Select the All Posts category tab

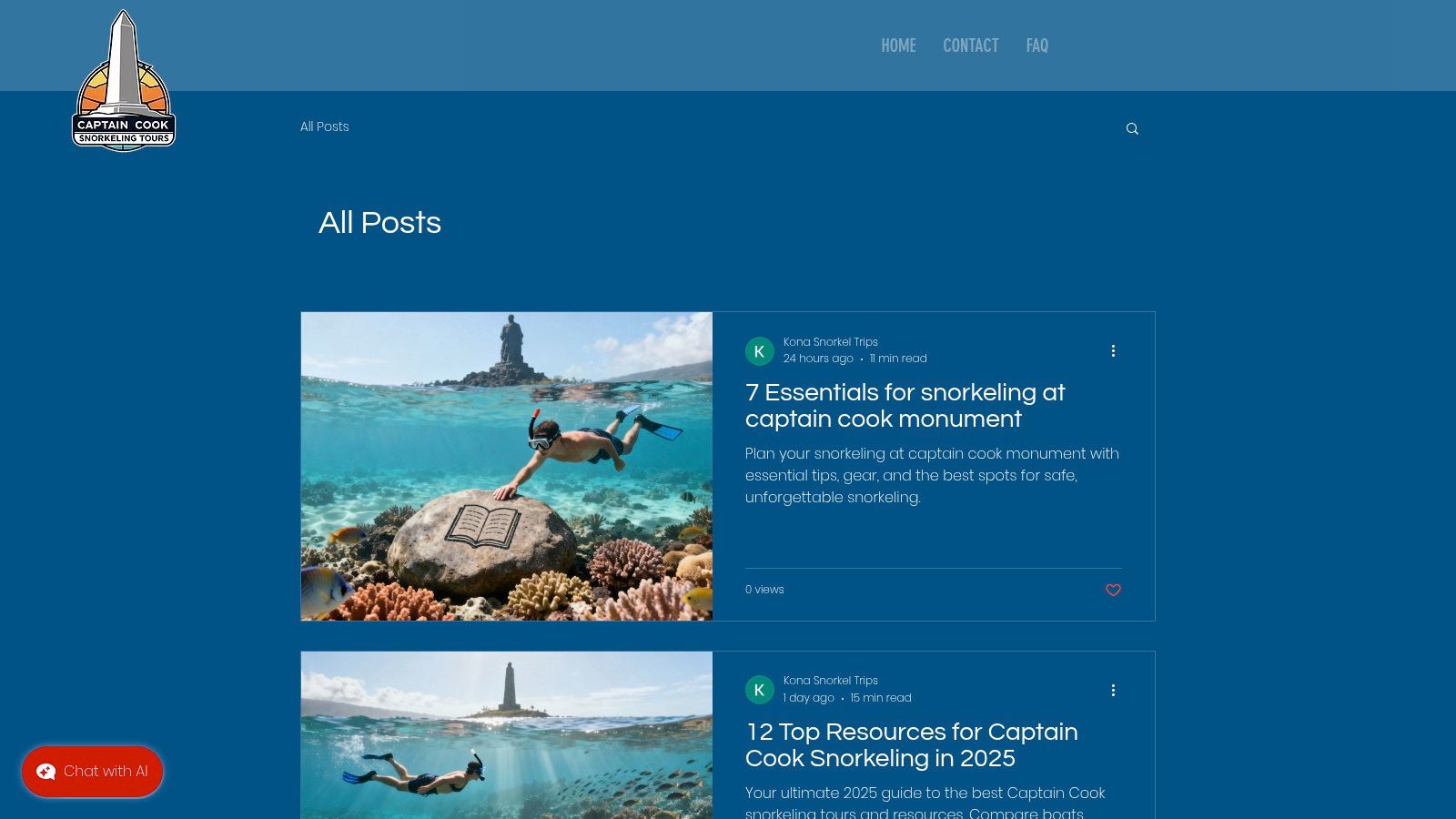click(x=325, y=126)
